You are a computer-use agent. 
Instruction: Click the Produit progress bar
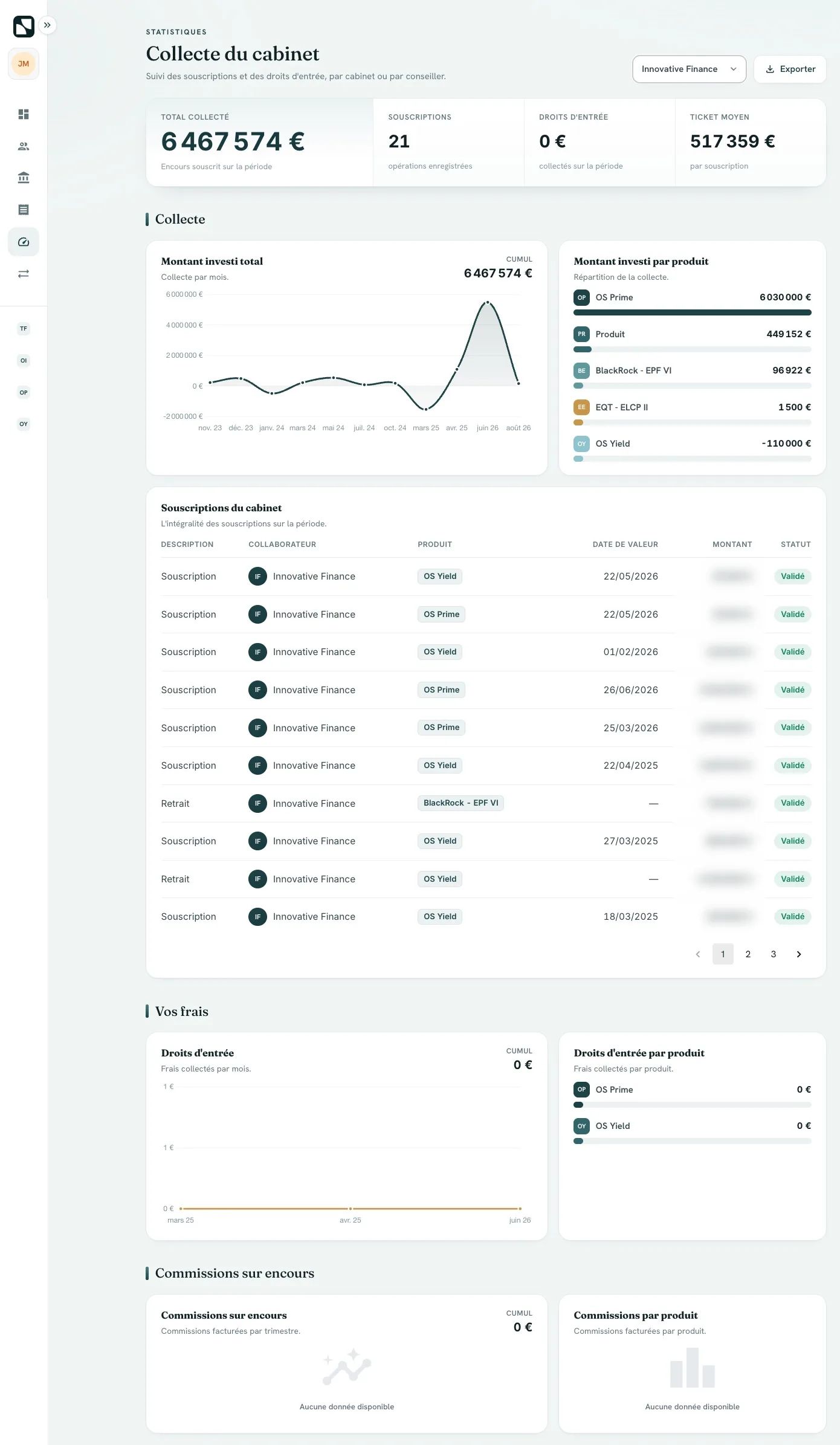[x=692, y=349]
